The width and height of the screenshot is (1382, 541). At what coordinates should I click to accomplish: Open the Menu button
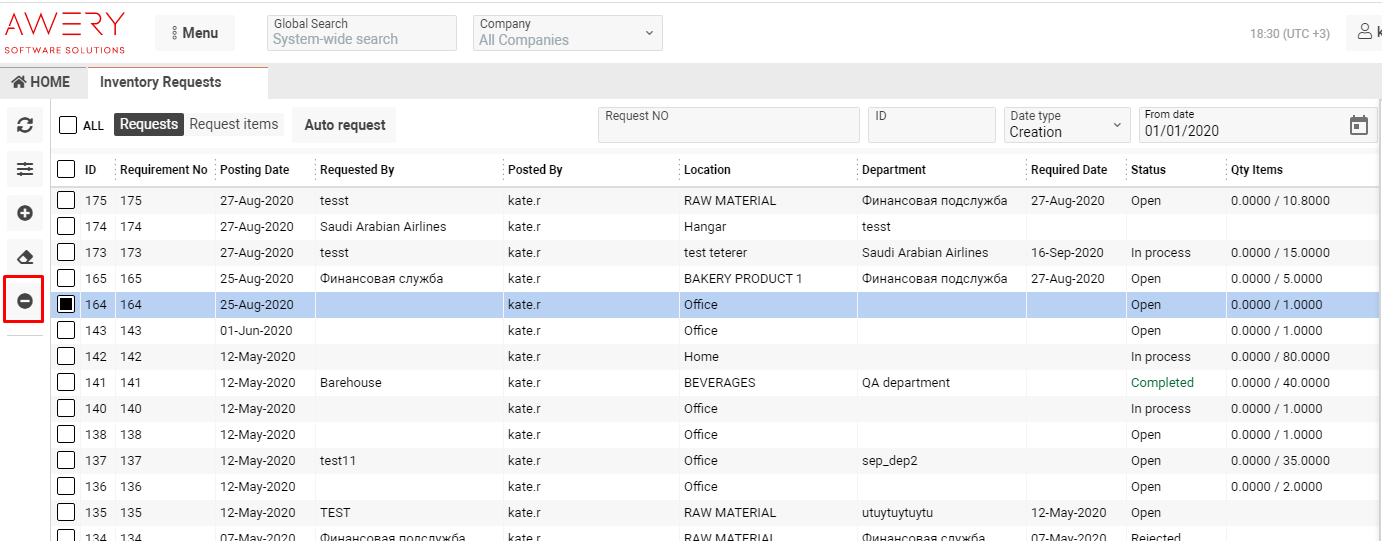click(194, 33)
